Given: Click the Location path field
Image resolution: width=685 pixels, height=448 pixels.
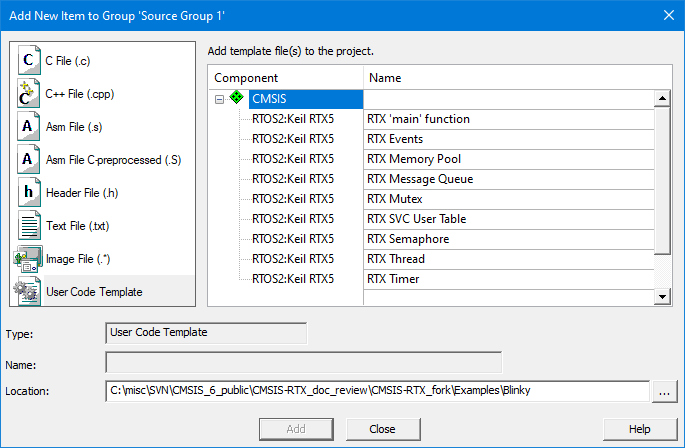Looking at the screenshot, I should point(377,391).
